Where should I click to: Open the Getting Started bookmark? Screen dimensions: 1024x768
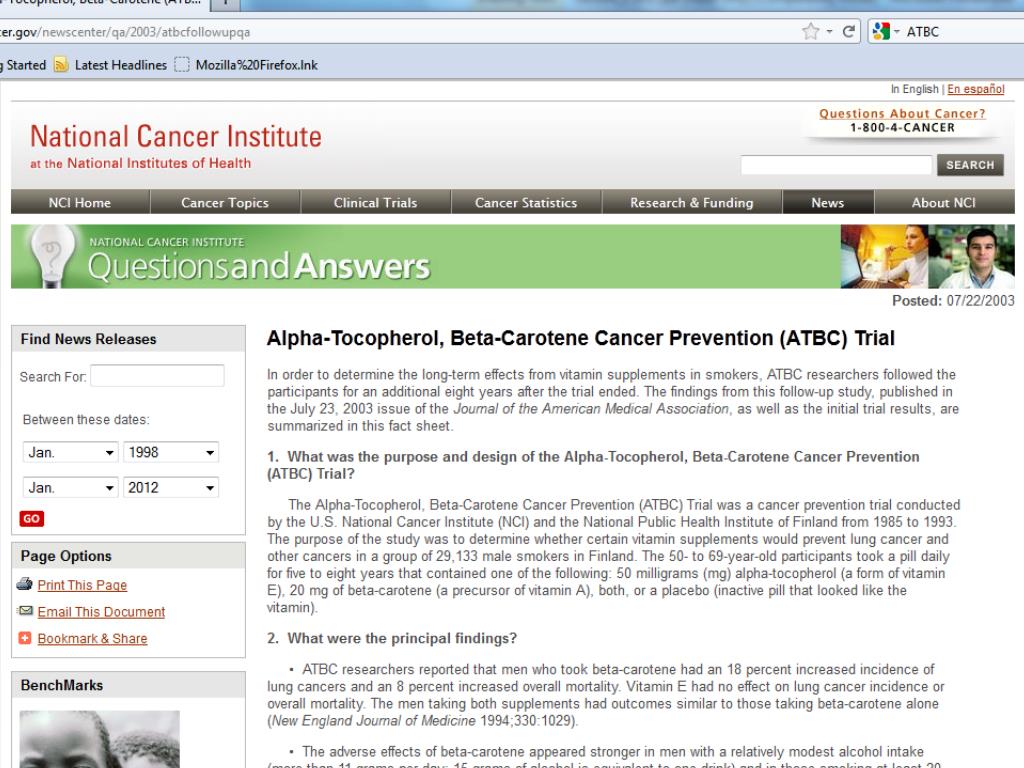(23, 65)
